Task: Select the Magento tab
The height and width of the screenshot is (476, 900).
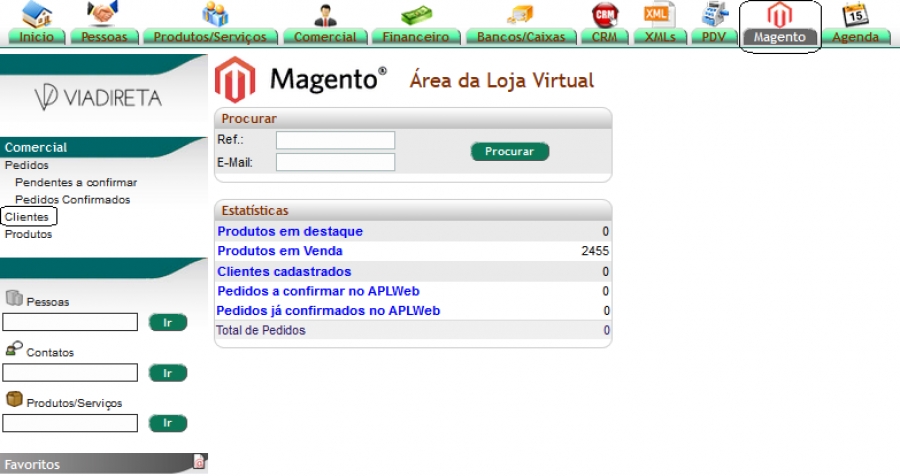Action: pyautogui.click(x=779, y=37)
